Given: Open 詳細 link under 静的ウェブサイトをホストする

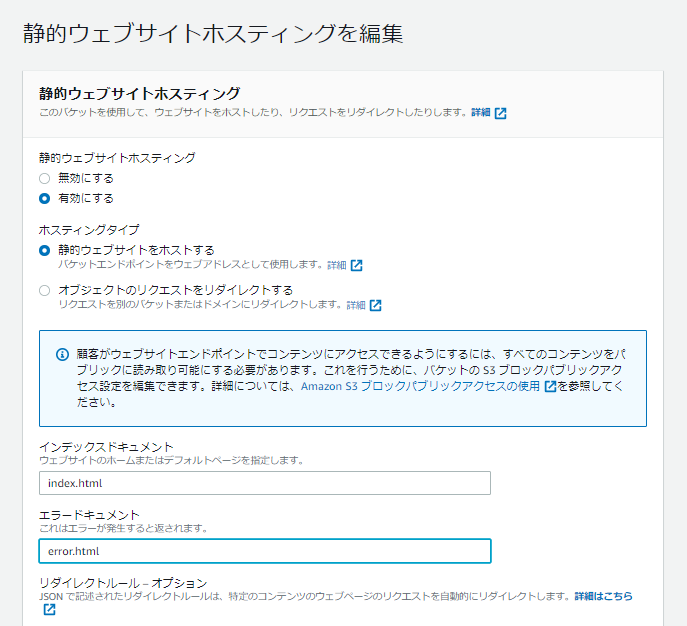Looking at the screenshot, I should pyautogui.click(x=336, y=265).
